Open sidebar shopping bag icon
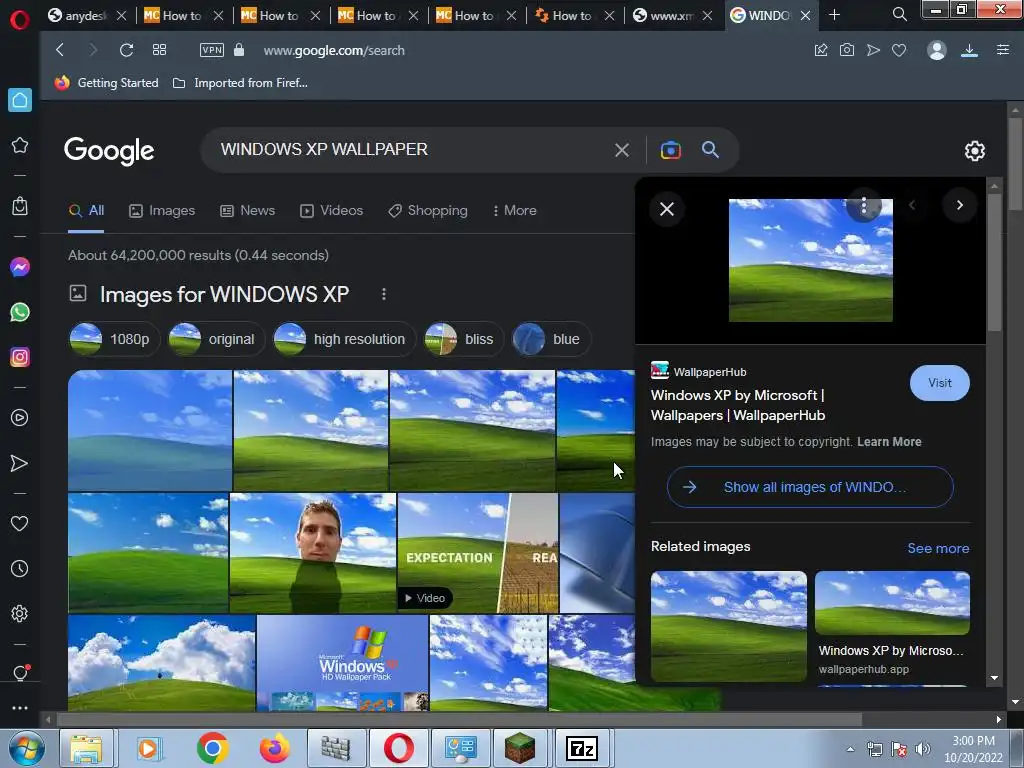Image resolution: width=1024 pixels, height=768 pixels. tap(20, 206)
